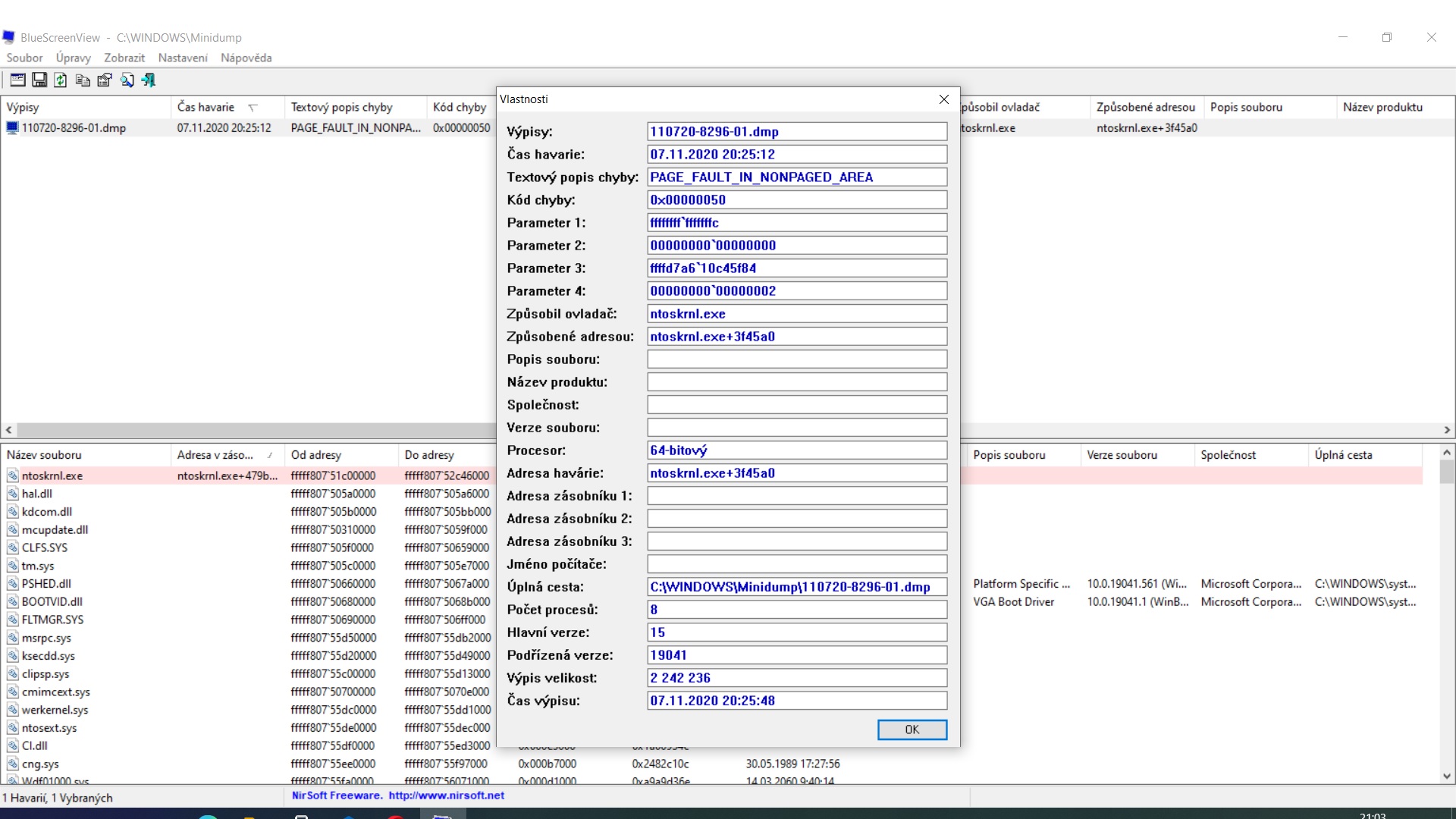This screenshot has width=1456, height=819.
Task: Open the nirsoft.net link in status bar
Action: [x=446, y=795]
